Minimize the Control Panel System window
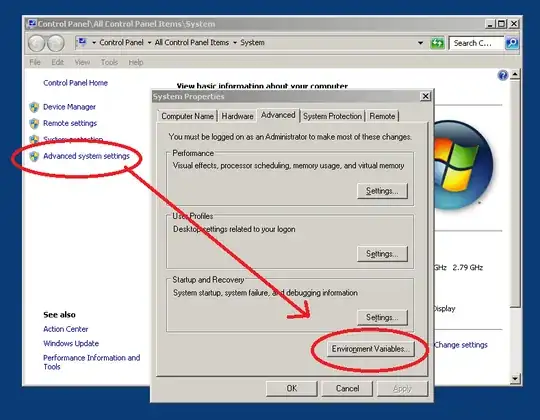 (490, 24)
